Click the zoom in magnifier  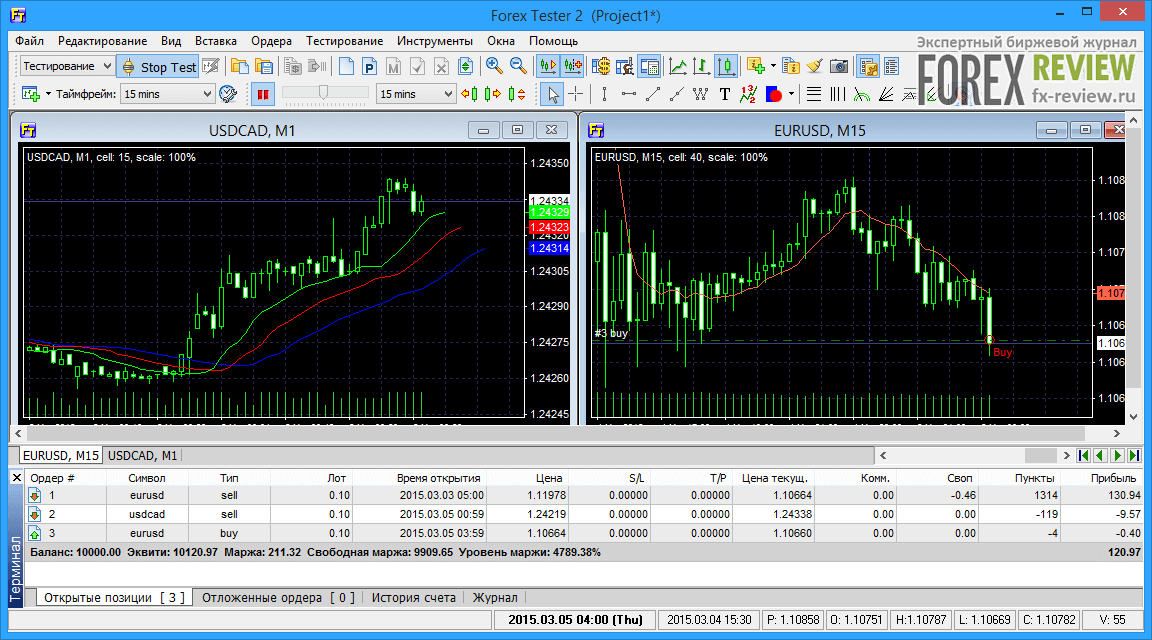pos(494,67)
